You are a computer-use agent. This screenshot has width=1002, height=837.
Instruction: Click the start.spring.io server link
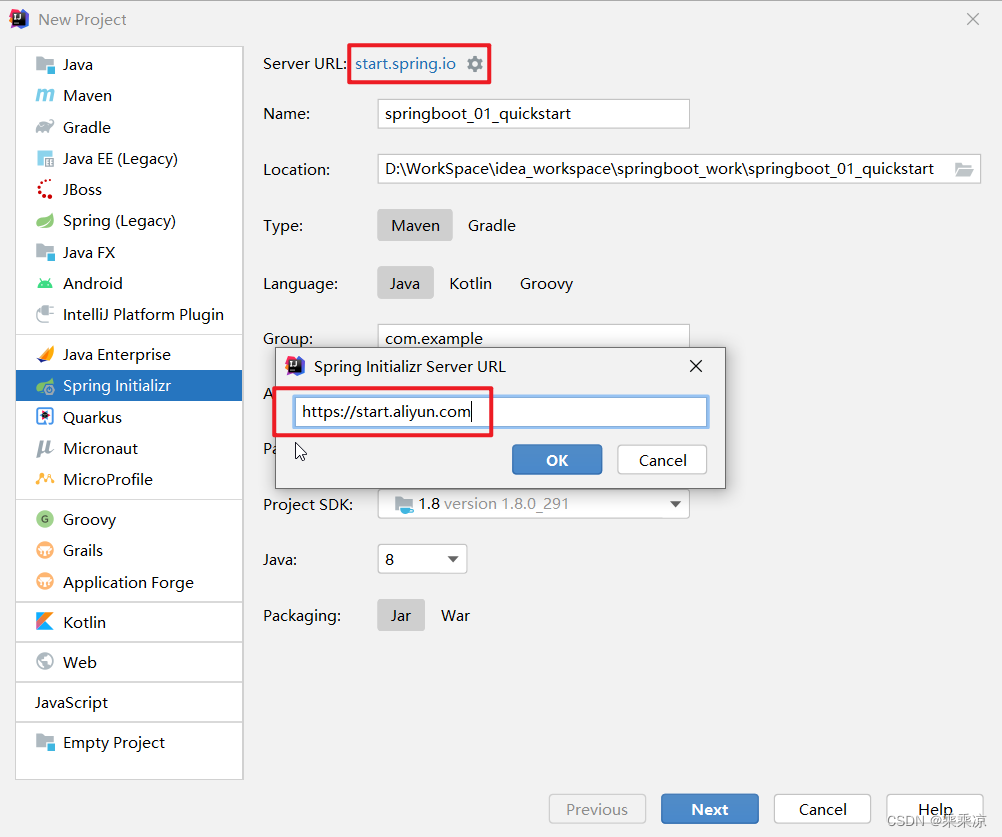point(407,63)
